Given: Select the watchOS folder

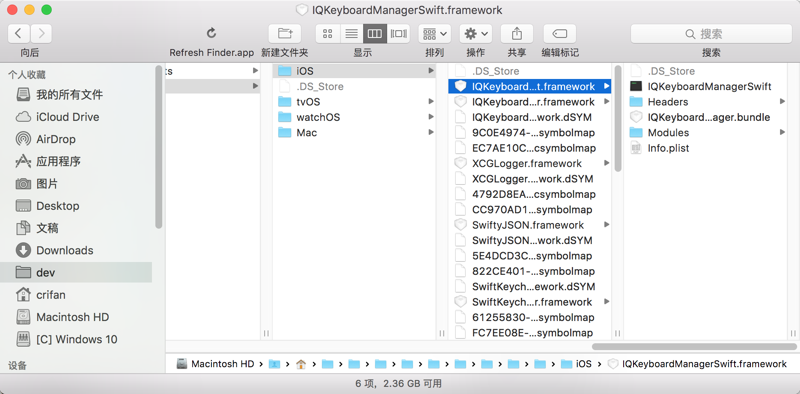Looking at the screenshot, I should tap(355, 117).
